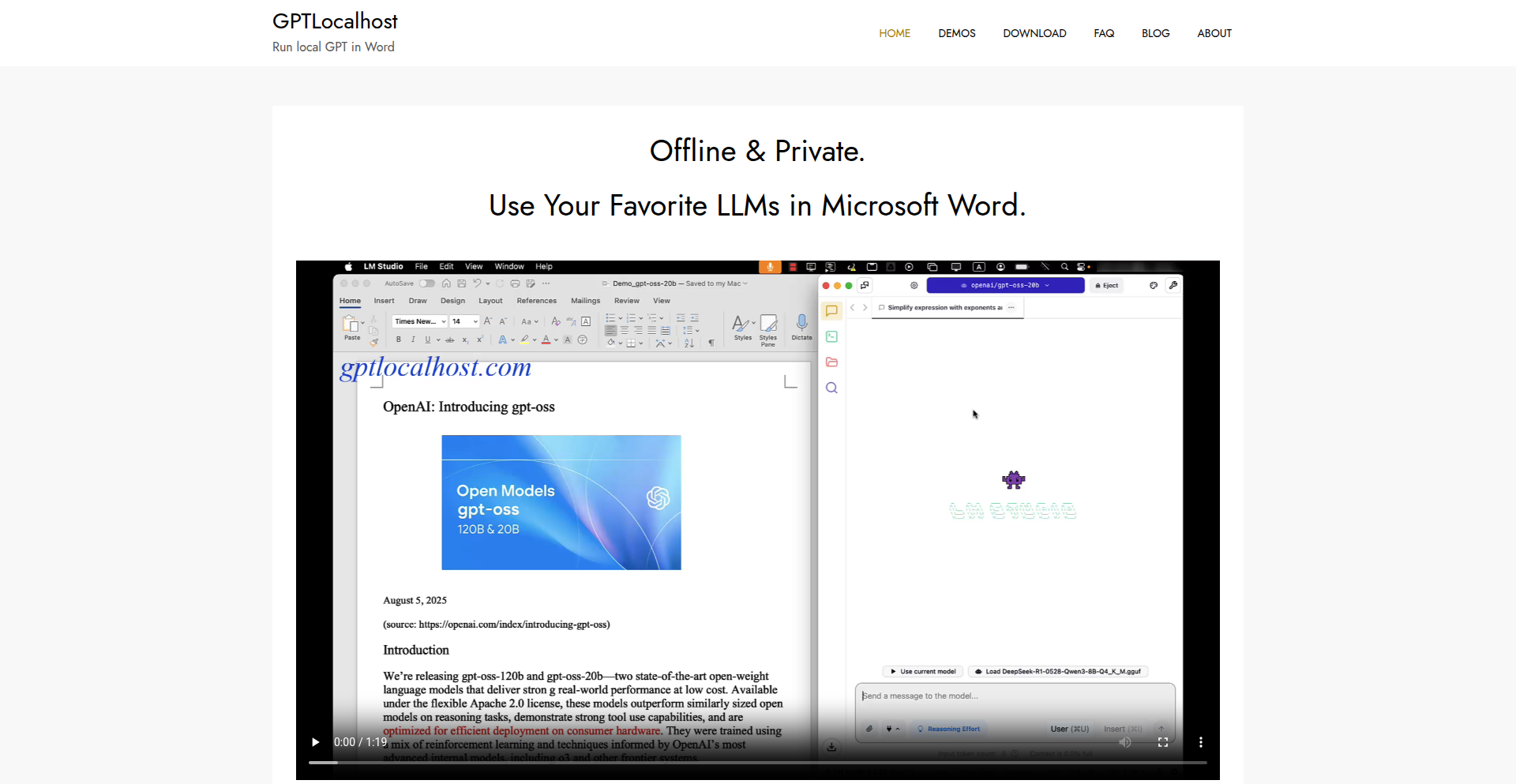Toggle Italic formatting in Word ribbon
Image resolution: width=1516 pixels, height=784 pixels.
click(x=413, y=339)
